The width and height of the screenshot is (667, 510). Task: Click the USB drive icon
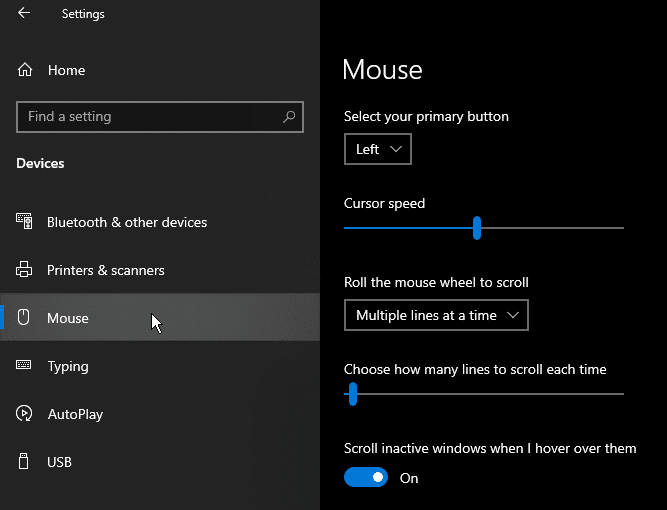[x=24, y=462]
